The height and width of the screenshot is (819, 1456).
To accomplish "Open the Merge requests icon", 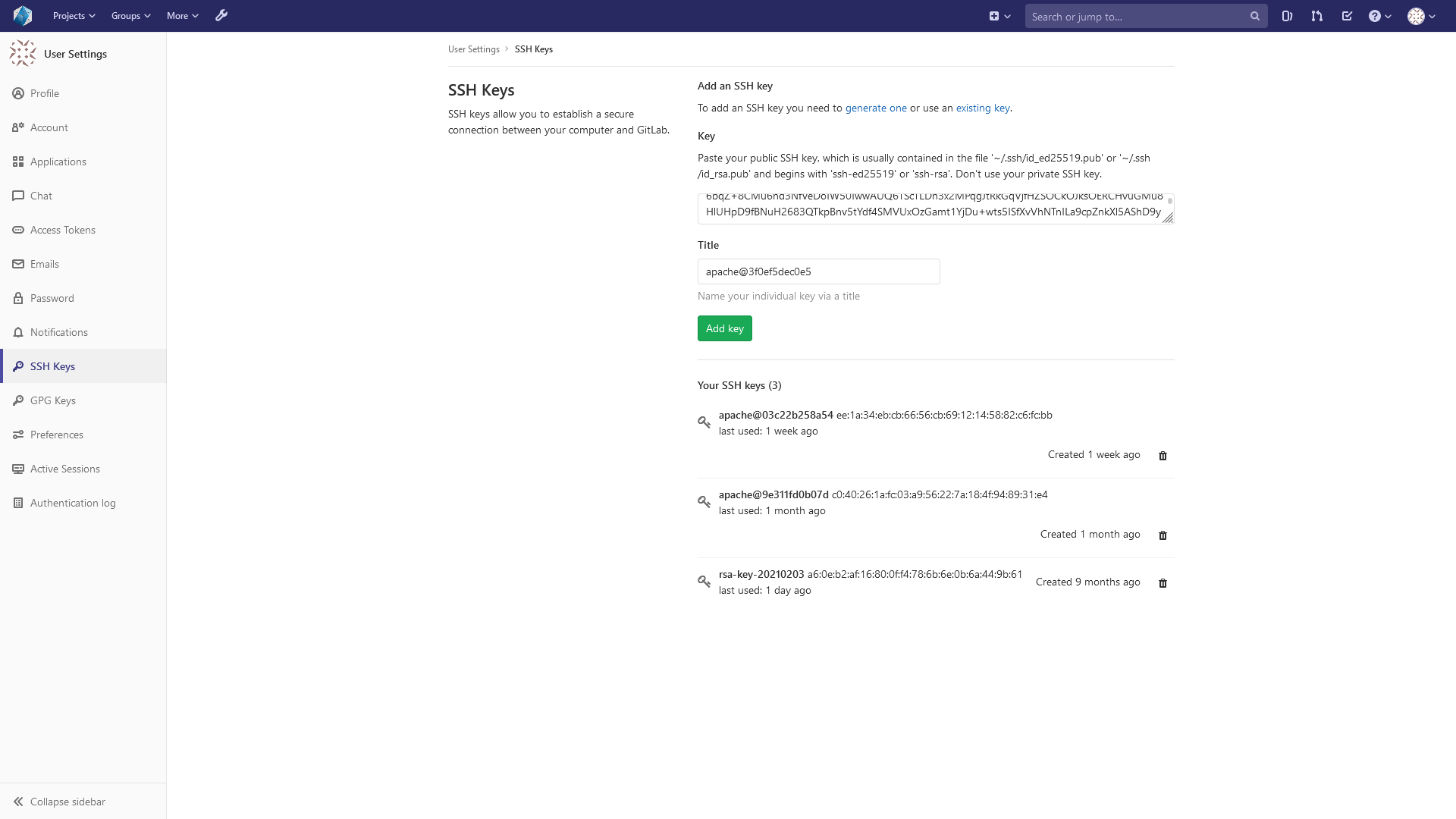I will click(1317, 16).
